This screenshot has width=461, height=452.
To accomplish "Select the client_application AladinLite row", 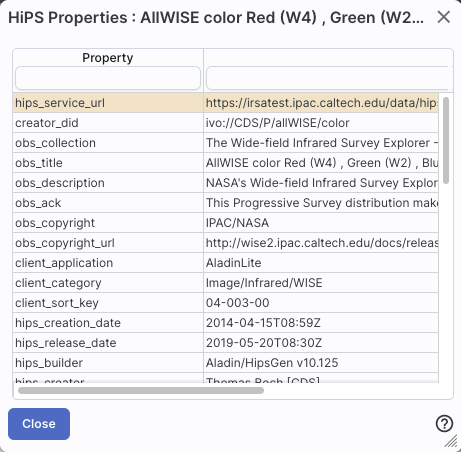I will coord(226,263).
